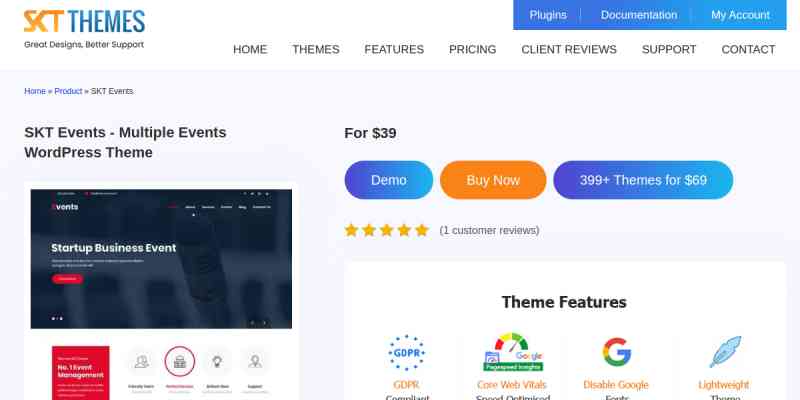Click the highlighted circular icon in theme preview
Screen dimensions: 800x400
pos(180,361)
